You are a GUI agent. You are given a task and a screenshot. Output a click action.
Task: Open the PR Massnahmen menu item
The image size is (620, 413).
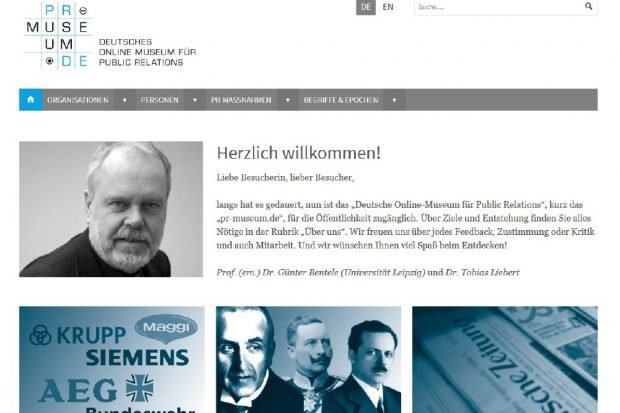241,100
